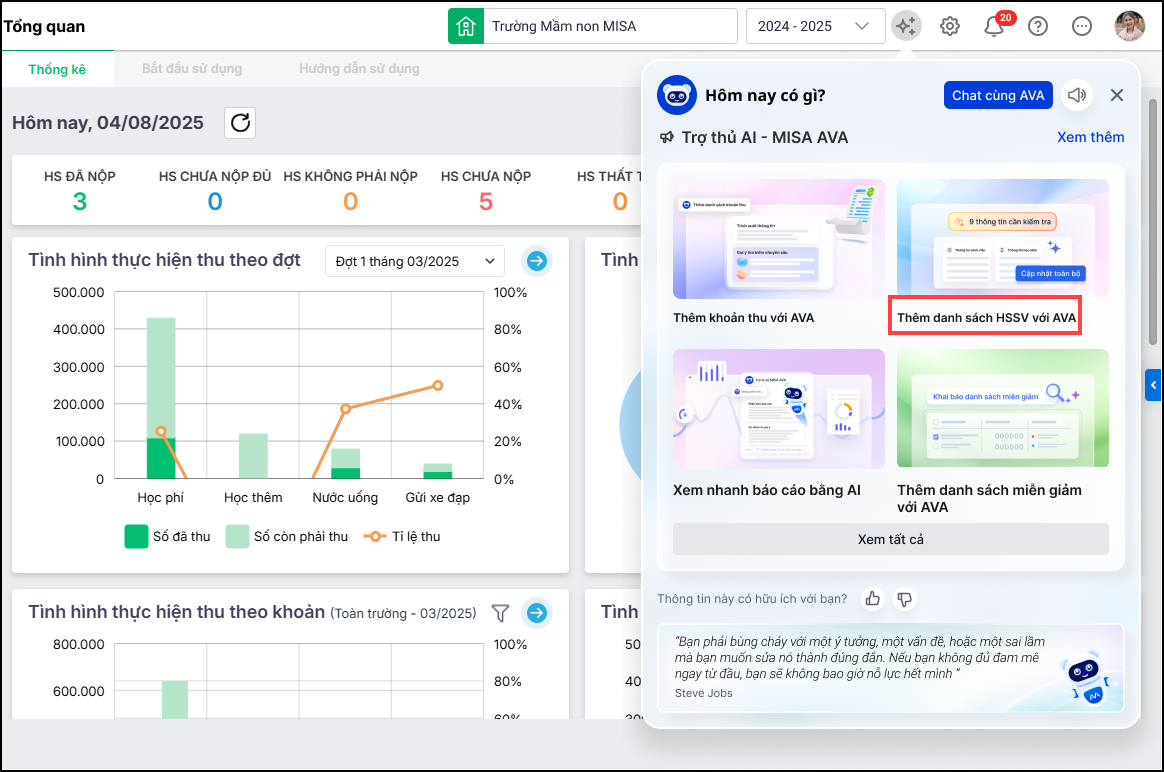Click the thumbs down feedback icon

(x=905, y=598)
